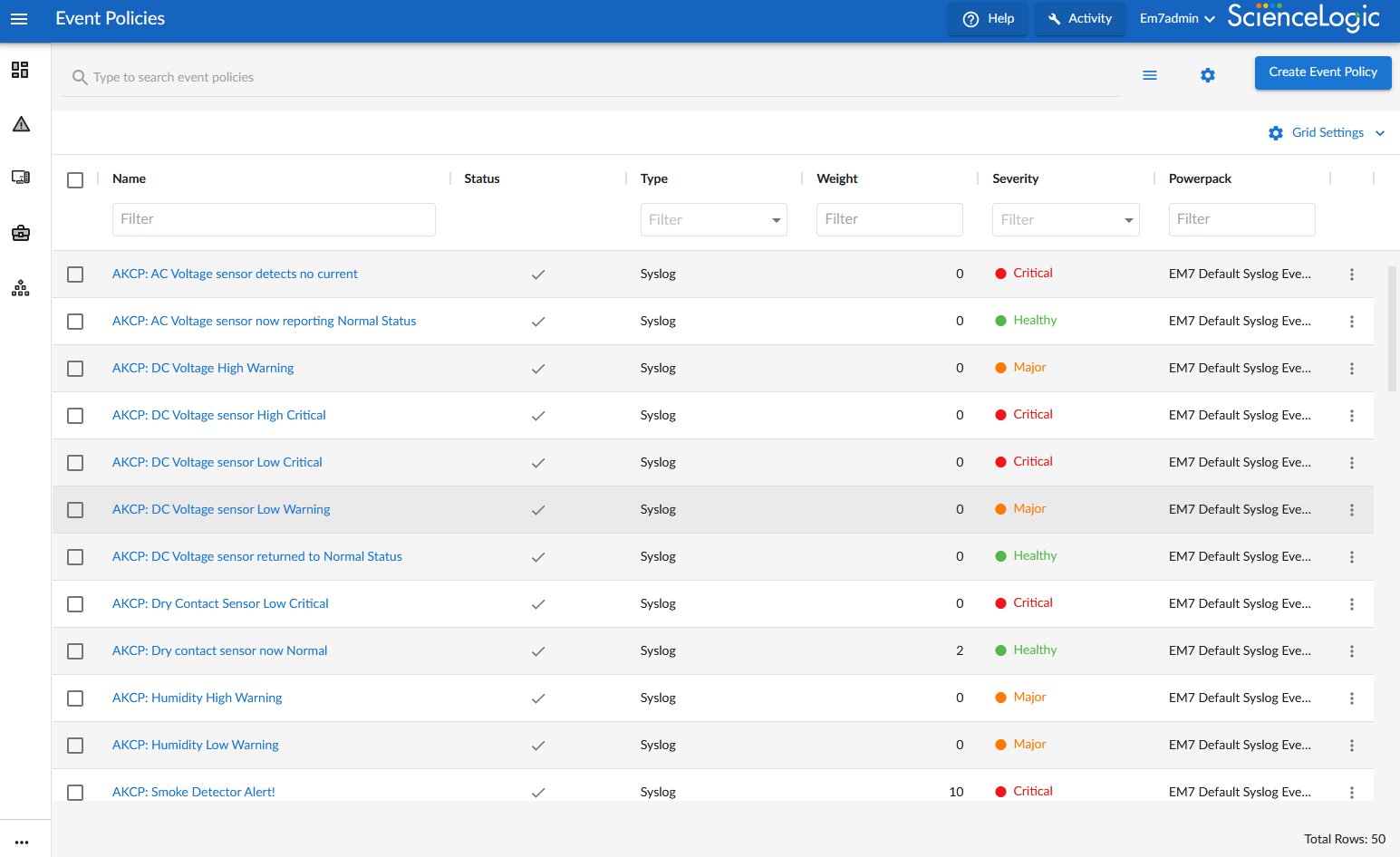The image size is (1400, 857).
Task: Open the hamburger navigation menu
Action: [x=19, y=19]
